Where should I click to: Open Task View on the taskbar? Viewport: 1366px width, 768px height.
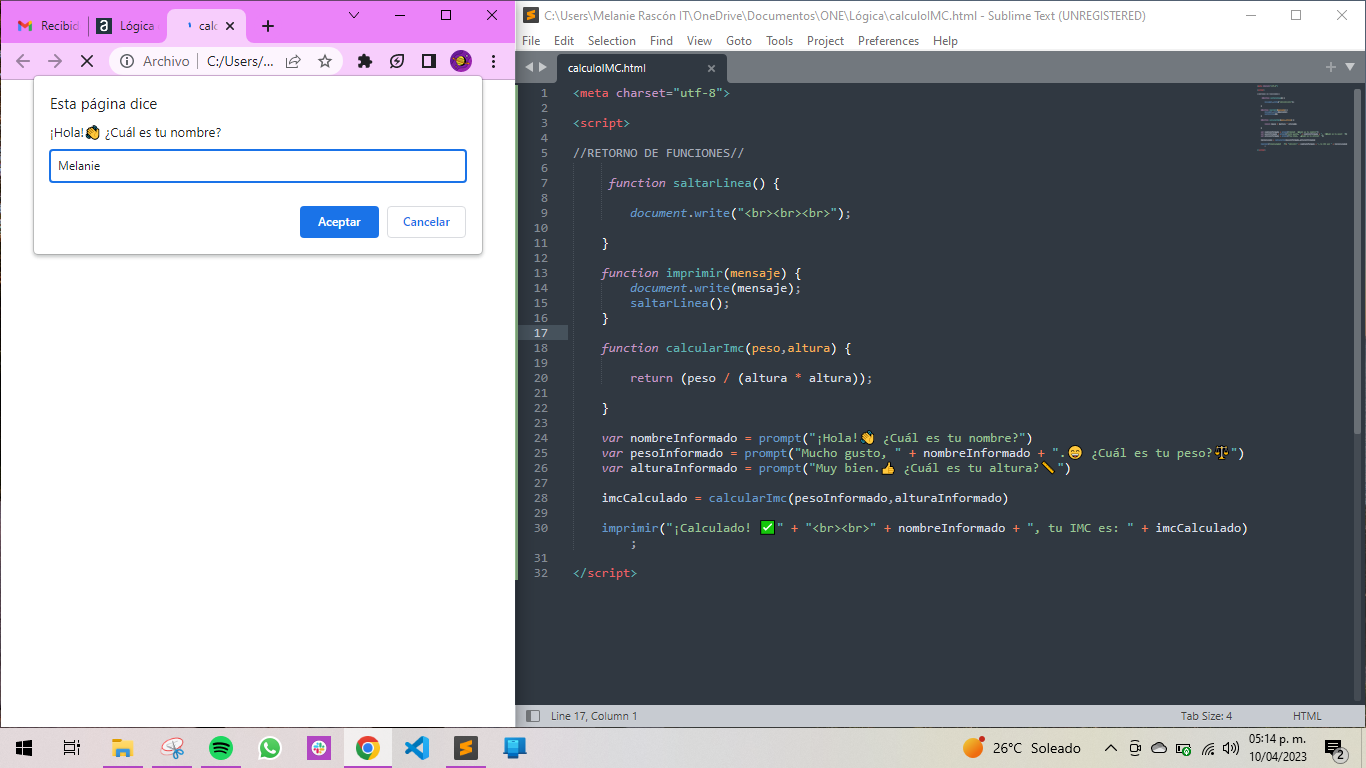72,747
